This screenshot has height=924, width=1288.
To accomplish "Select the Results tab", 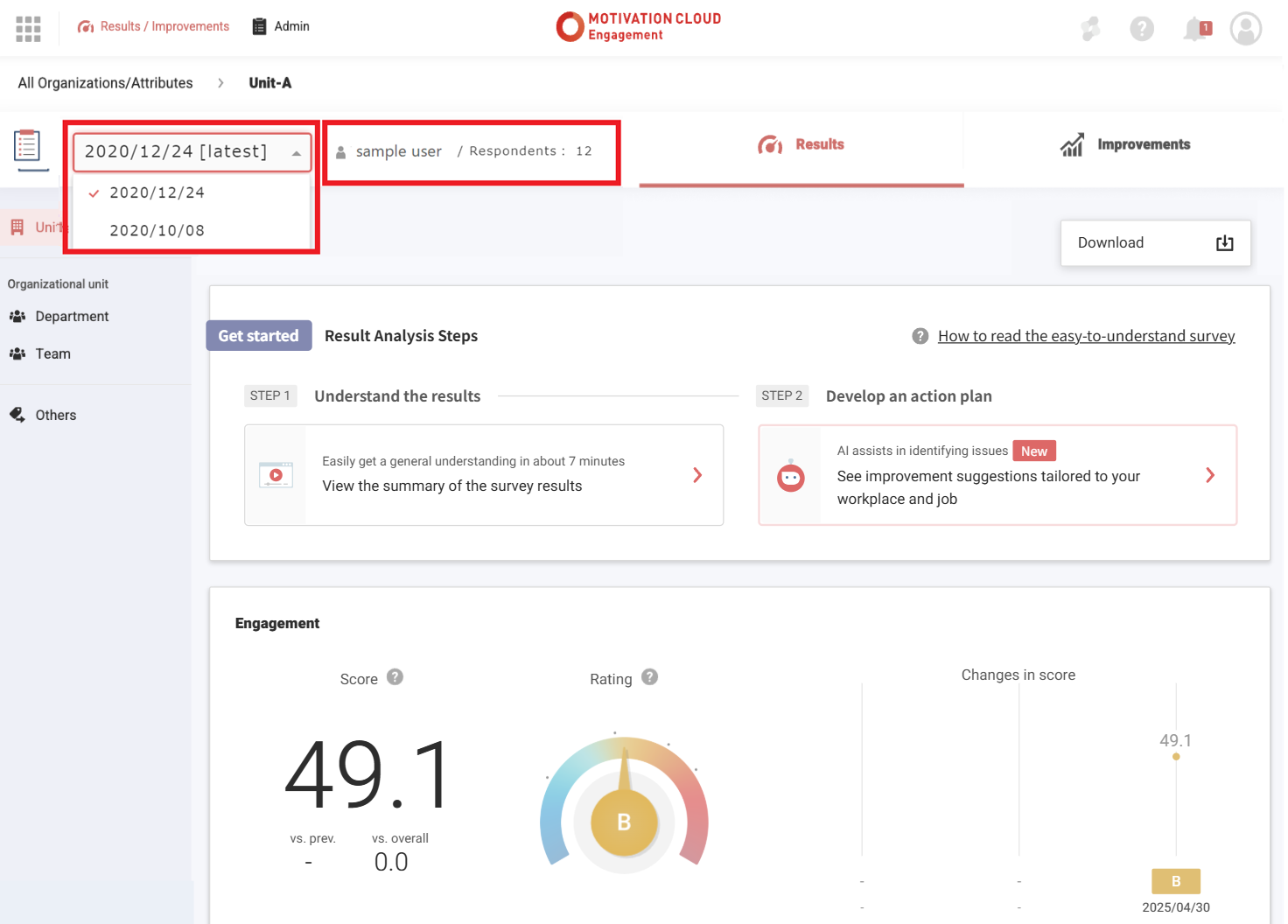I will pos(801,145).
